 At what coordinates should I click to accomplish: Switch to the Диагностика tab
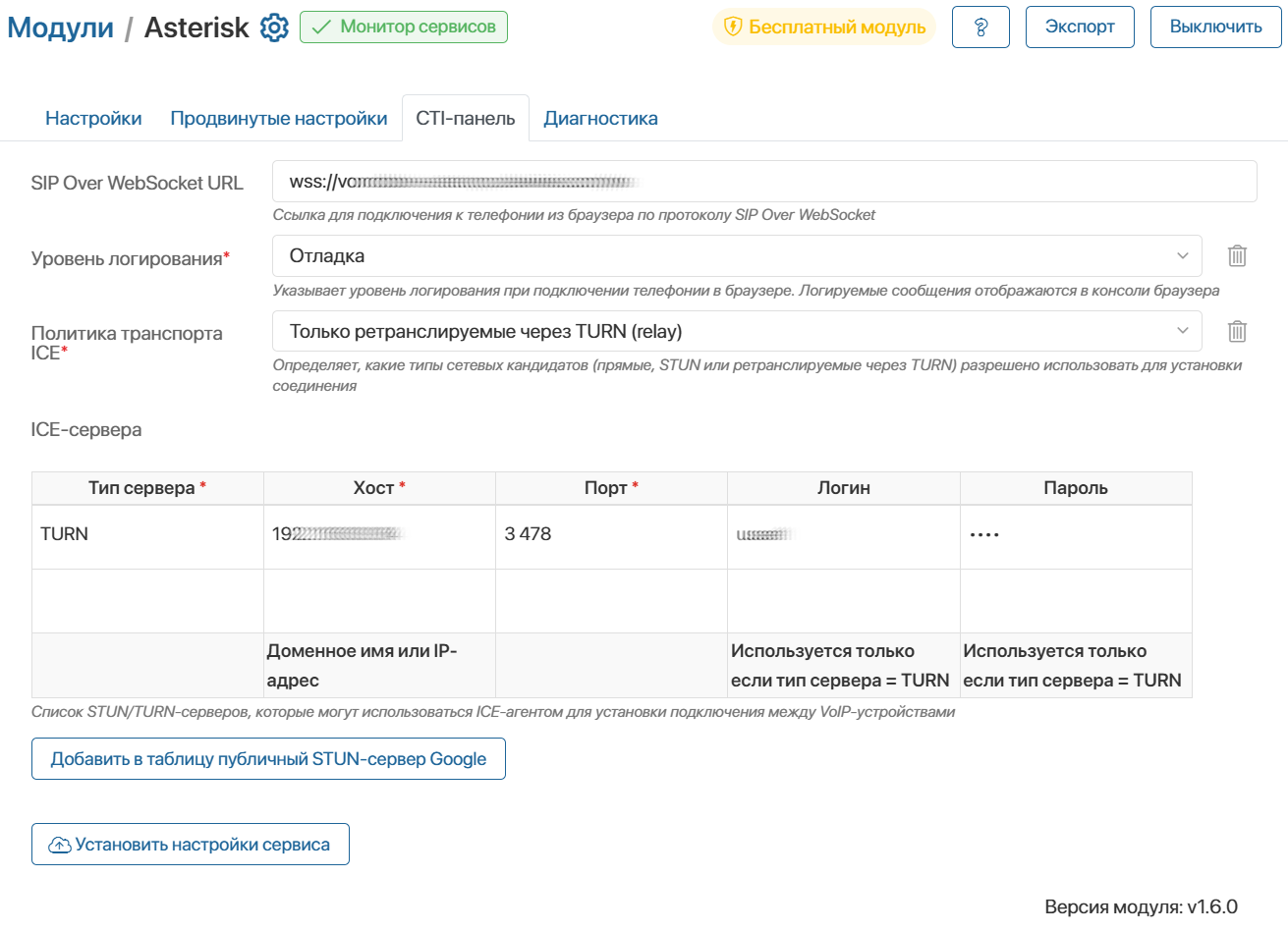click(x=600, y=119)
